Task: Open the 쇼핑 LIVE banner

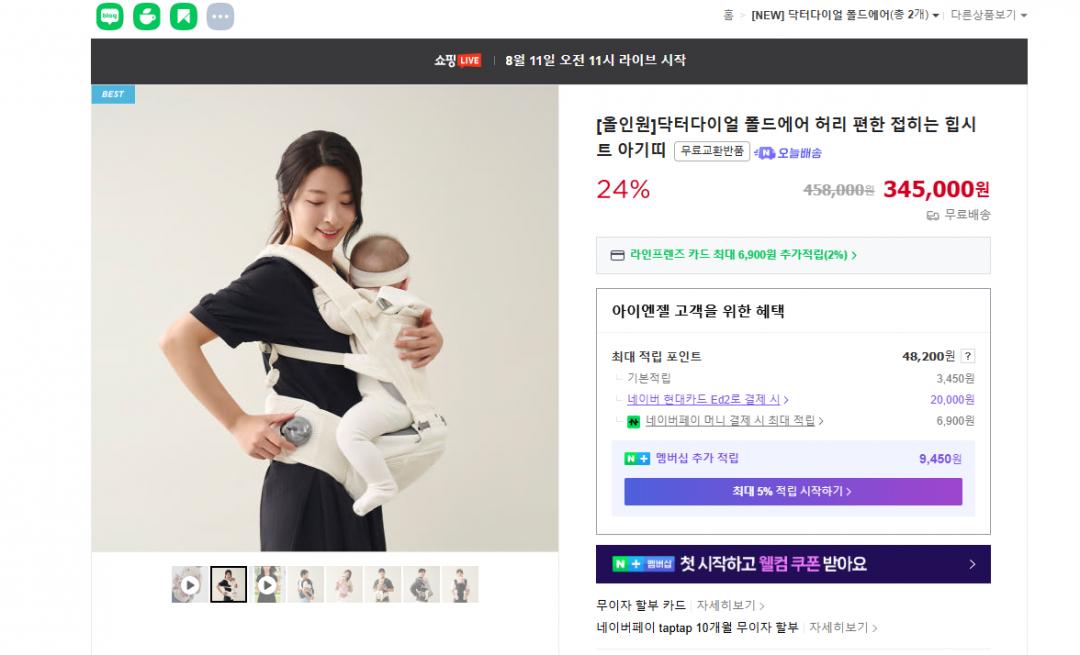Action: (559, 61)
